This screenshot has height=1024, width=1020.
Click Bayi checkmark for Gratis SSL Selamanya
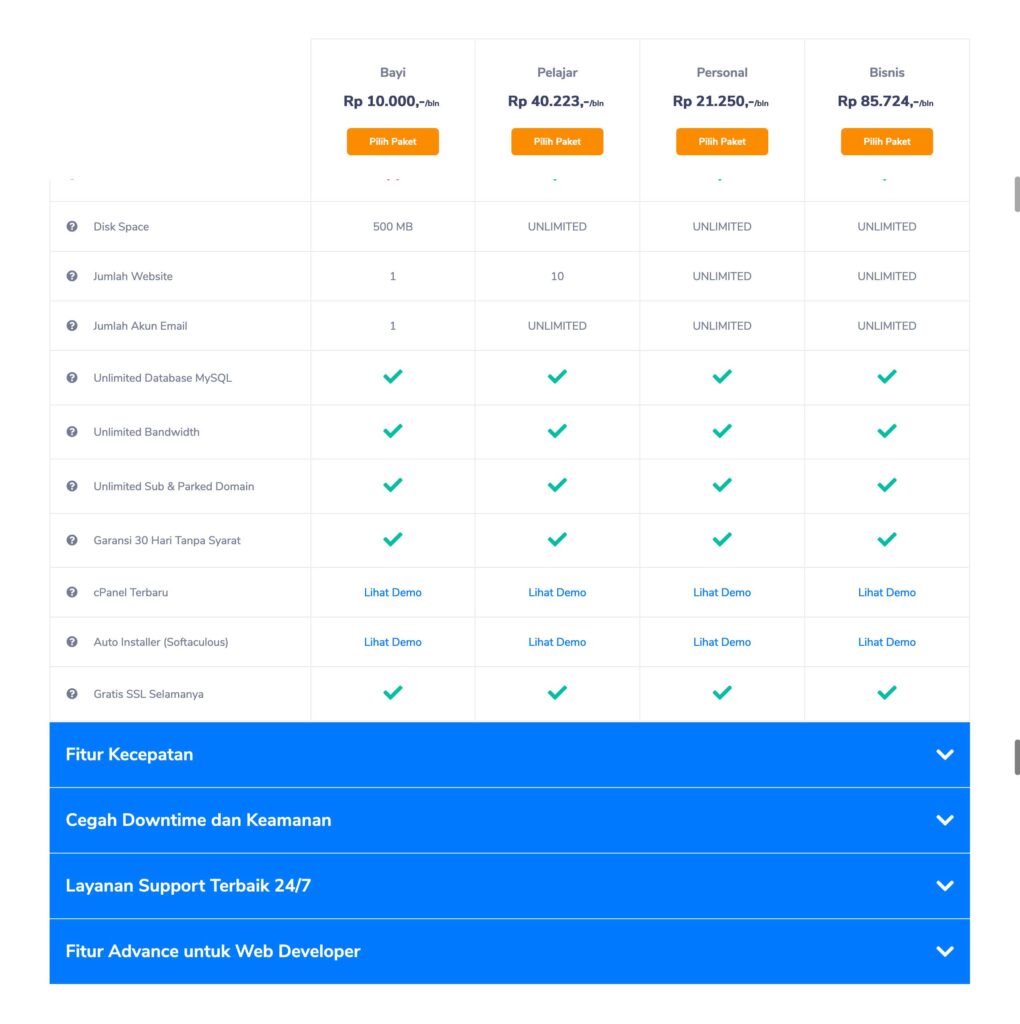(x=392, y=692)
